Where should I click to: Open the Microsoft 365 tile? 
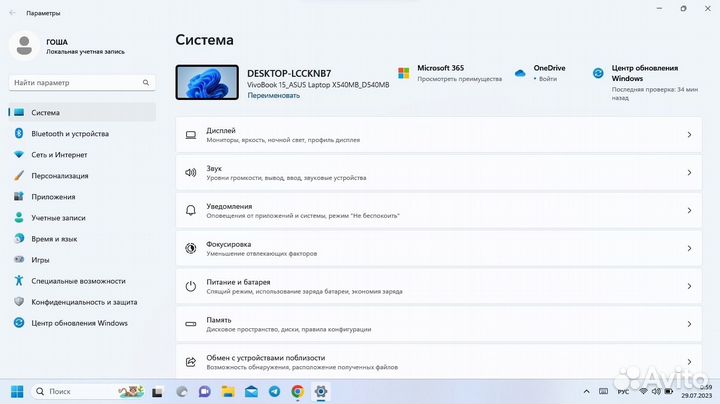click(x=450, y=73)
